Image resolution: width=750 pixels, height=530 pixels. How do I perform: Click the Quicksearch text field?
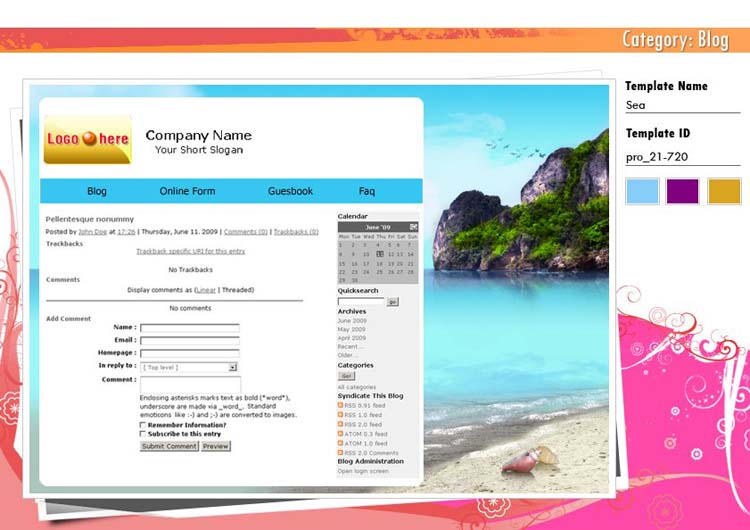360,301
